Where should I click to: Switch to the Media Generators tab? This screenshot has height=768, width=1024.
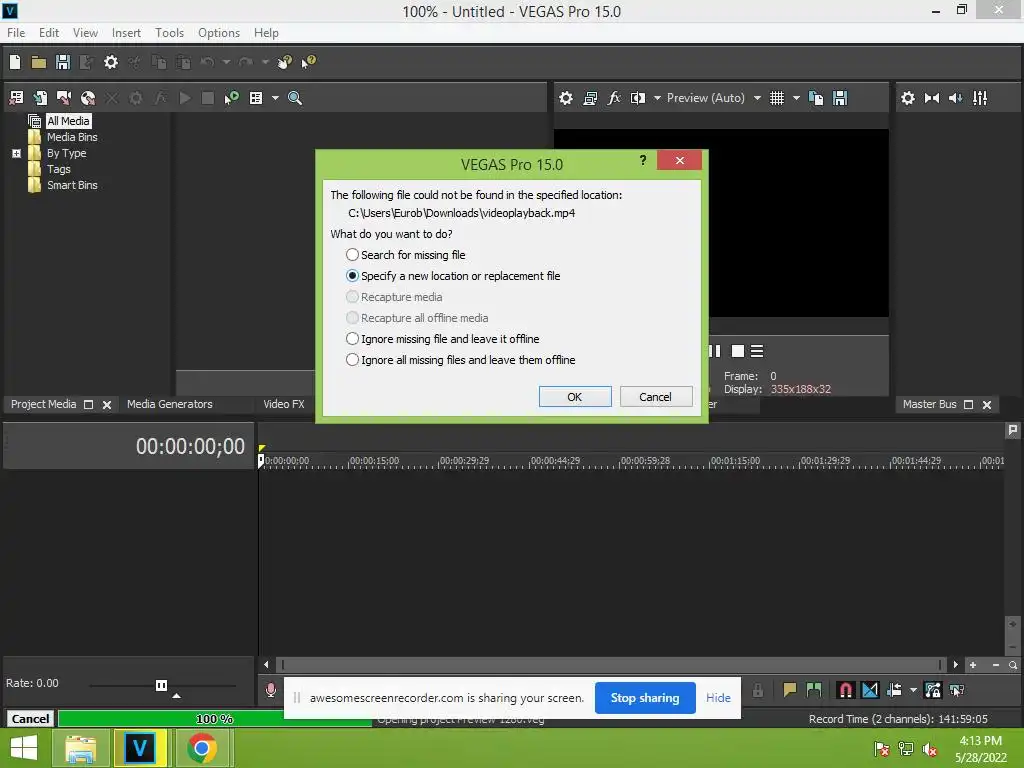170,404
